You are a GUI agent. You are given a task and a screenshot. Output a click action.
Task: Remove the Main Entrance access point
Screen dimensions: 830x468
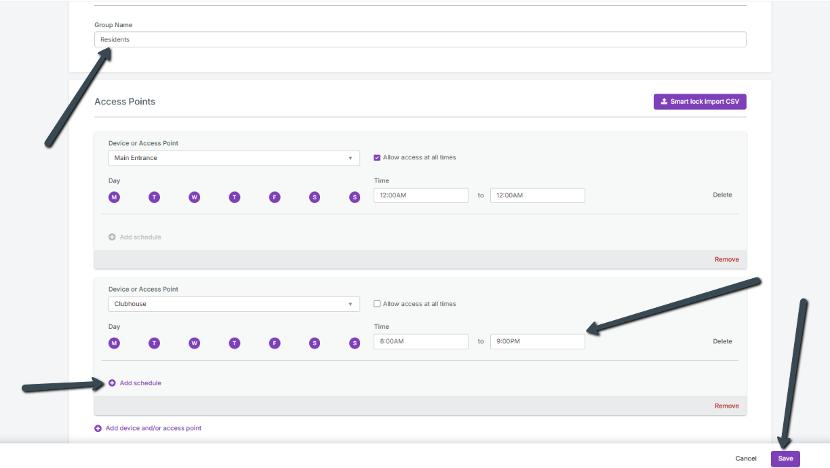pyautogui.click(x=726, y=259)
